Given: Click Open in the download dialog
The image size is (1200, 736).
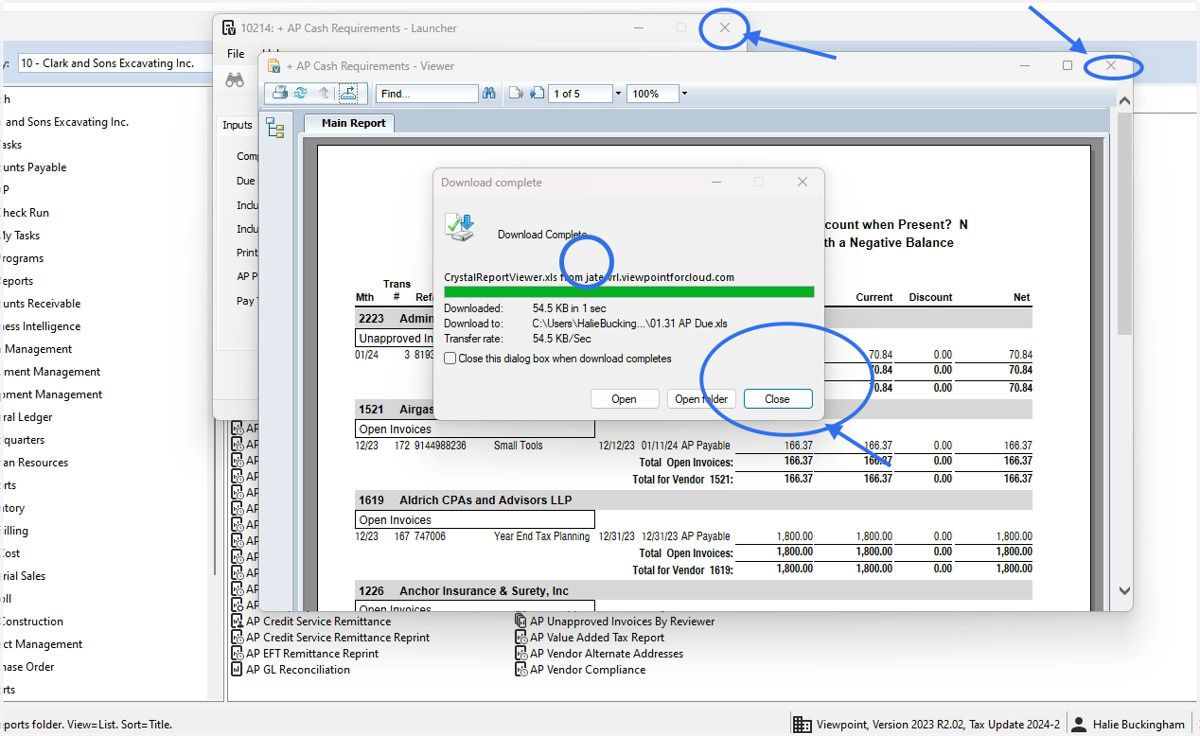Looking at the screenshot, I should coord(624,399).
